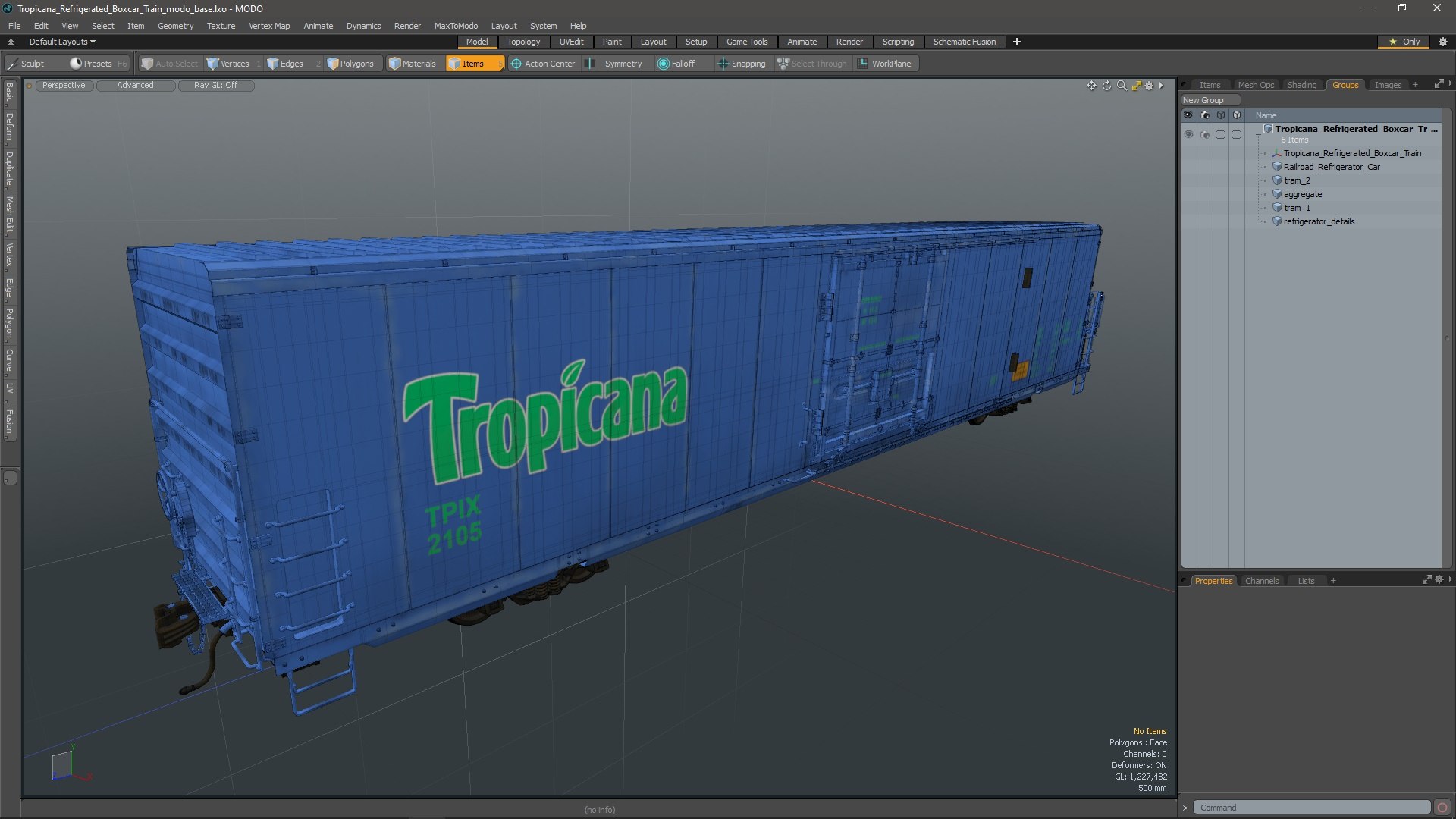Click the home icon left of Default Layouts
Image resolution: width=1456 pixels, height=819 pixels.
click(x=11, y=42)
